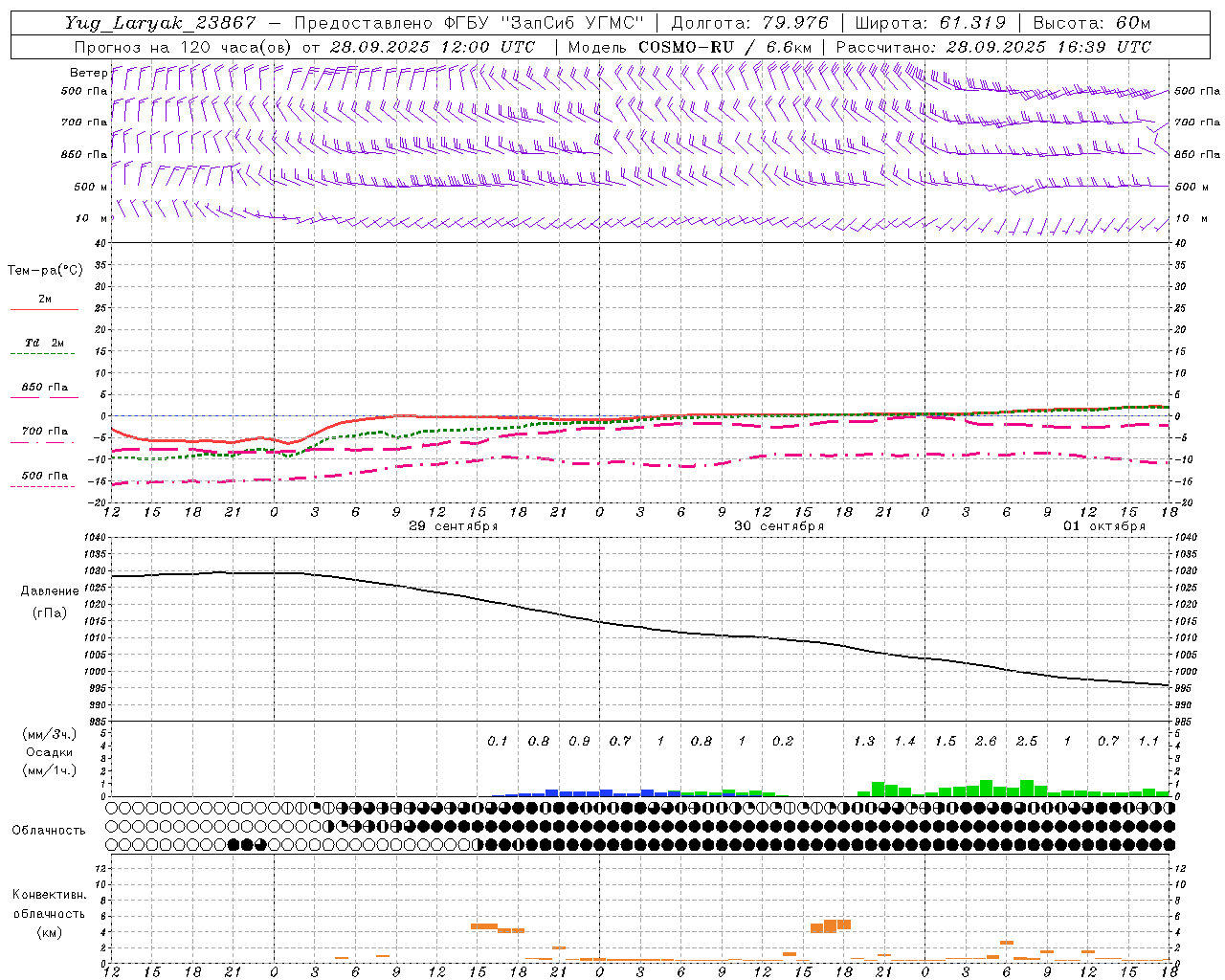Select the Осадки precipitation label

50,752
